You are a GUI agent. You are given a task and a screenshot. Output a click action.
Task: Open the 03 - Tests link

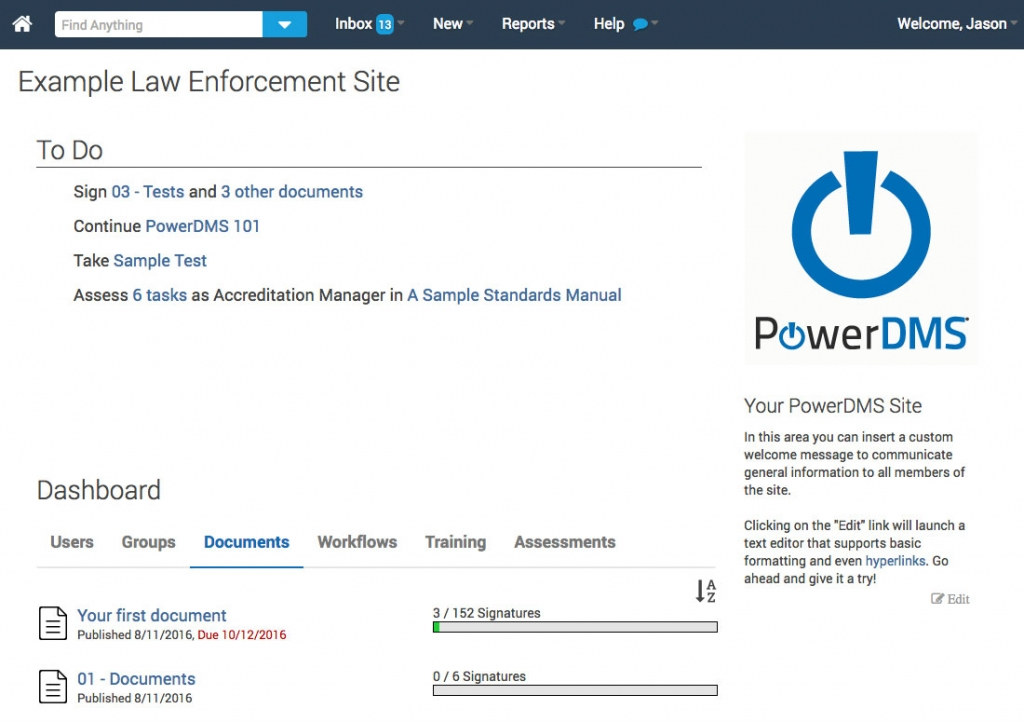pos(148,192)
